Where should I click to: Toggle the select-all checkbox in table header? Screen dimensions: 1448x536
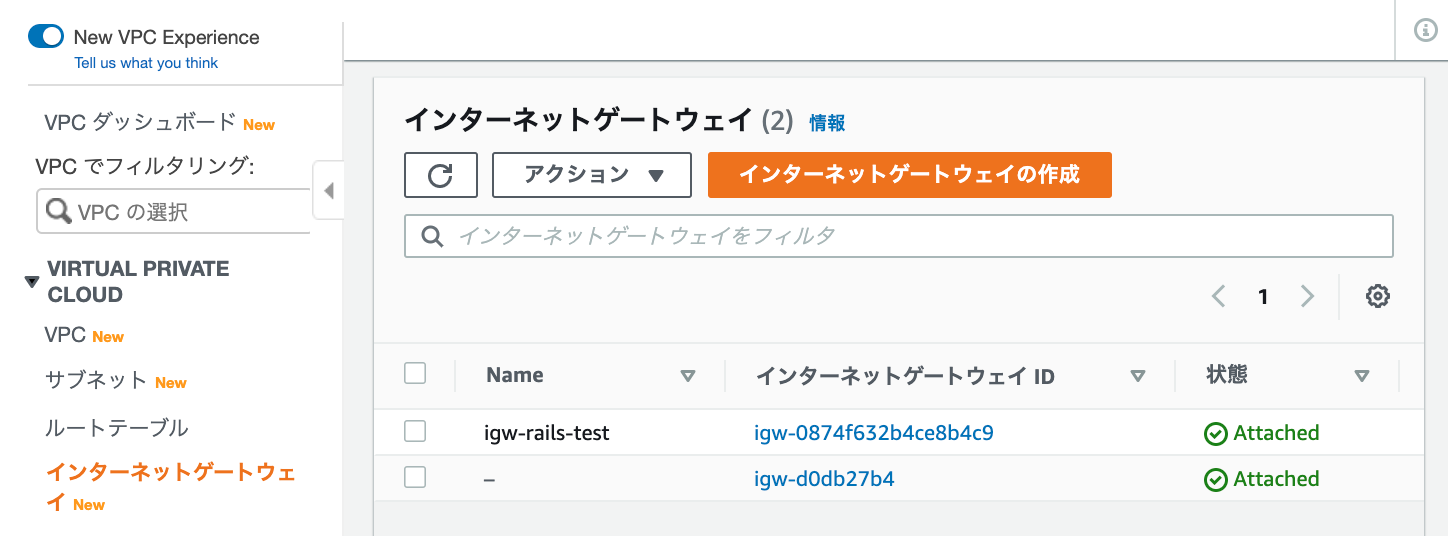click(415, 374)
